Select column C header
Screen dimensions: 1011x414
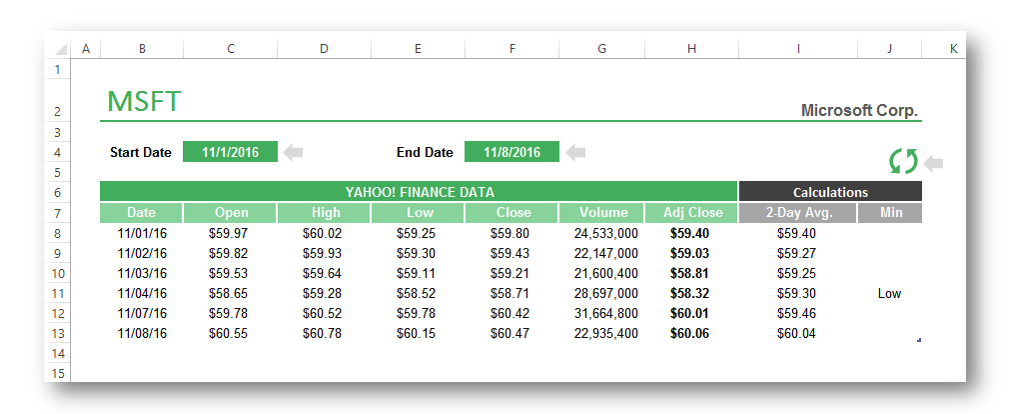click(x=230, y=49)
